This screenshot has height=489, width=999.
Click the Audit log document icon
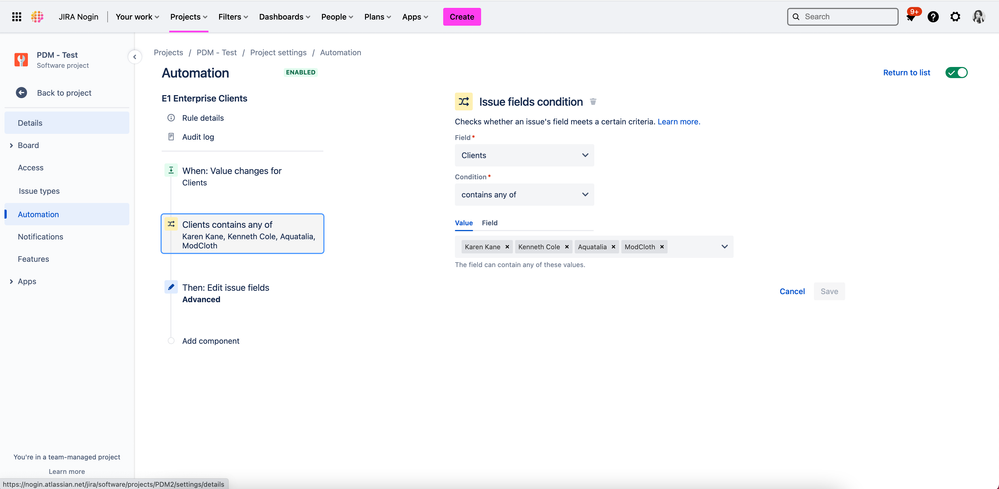pyautogui.click(x=171, y=137)
